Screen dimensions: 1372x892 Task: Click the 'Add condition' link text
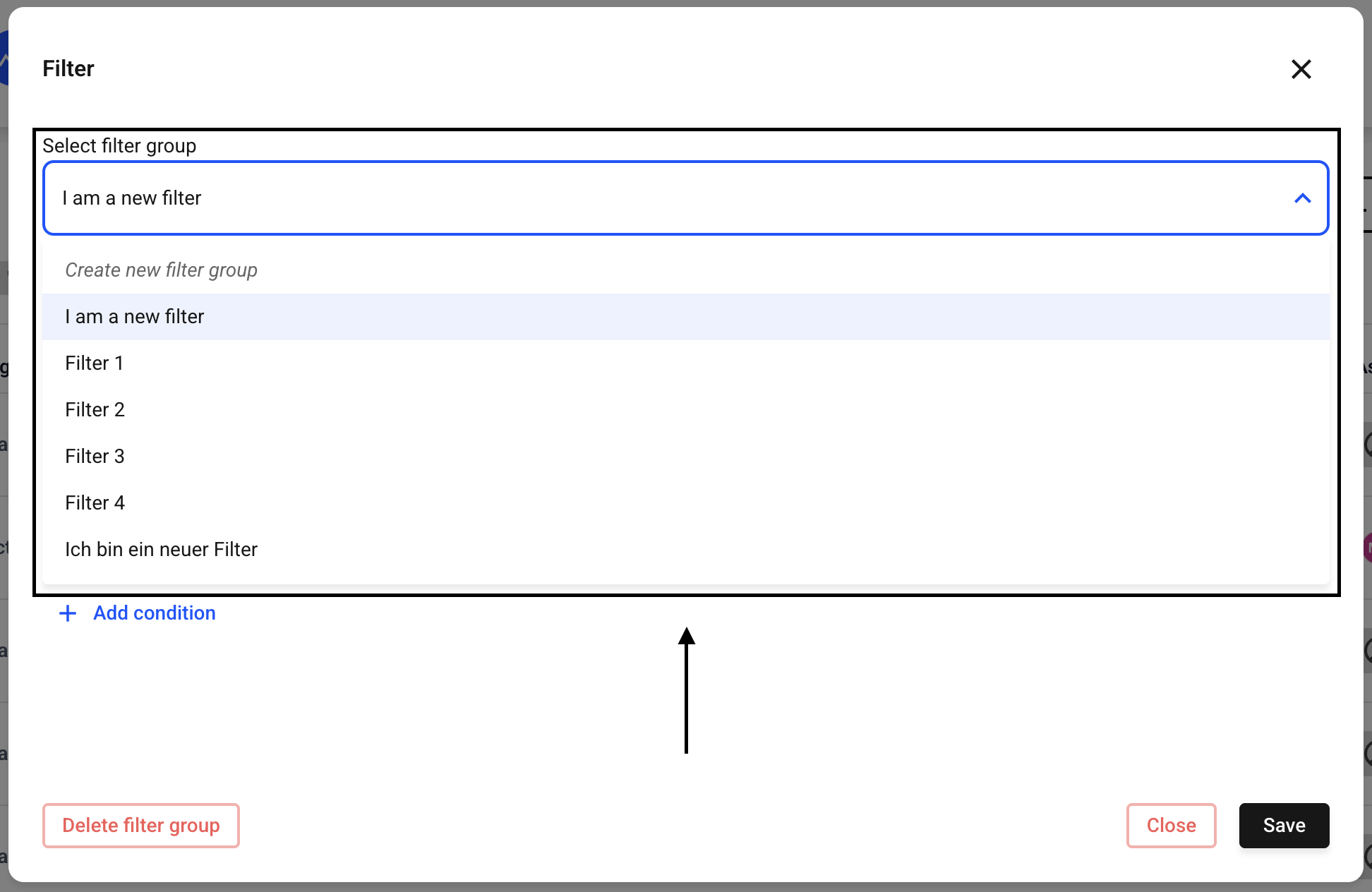point(155,613)
